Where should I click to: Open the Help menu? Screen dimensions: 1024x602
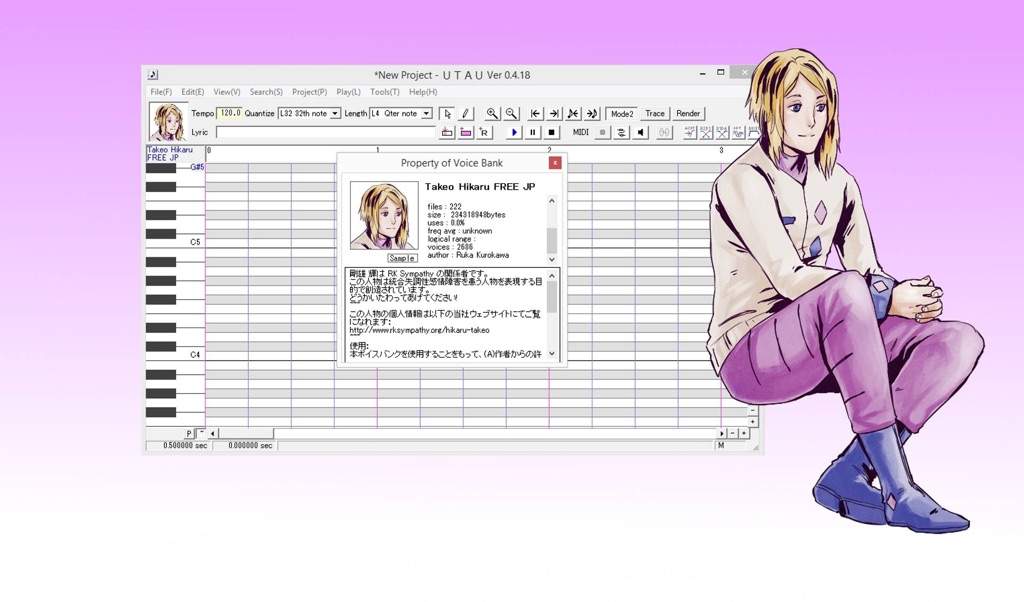[423, 92]
